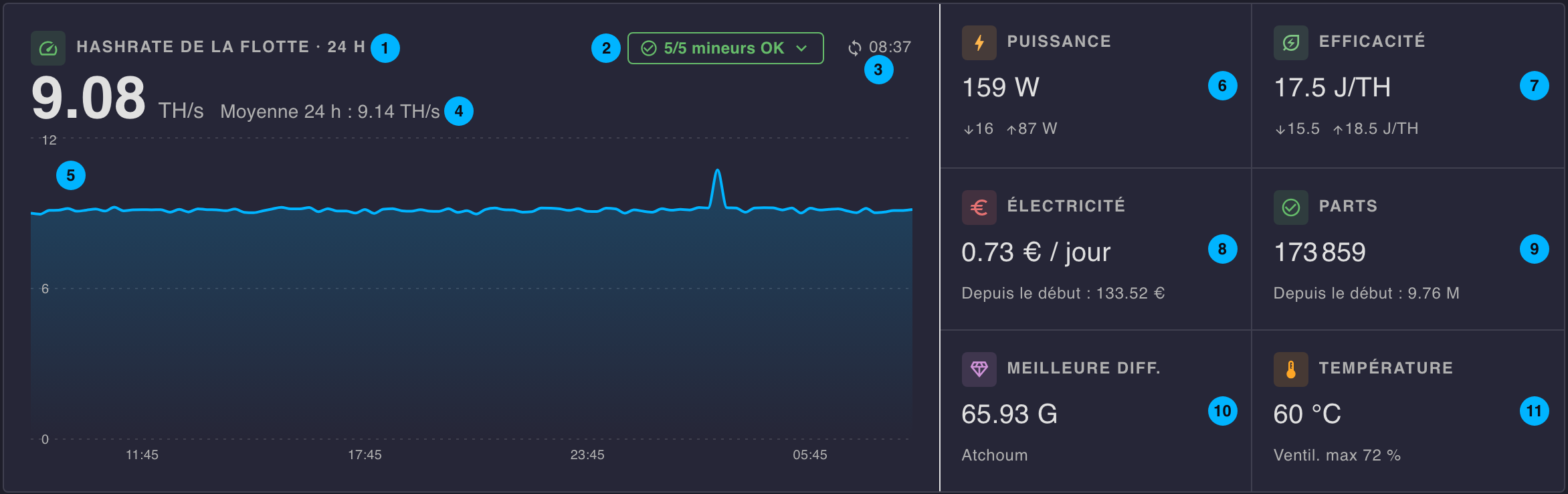Click the 173 859 shares value
This screenshot has height=494, width=1568.
coord(1320,252)
